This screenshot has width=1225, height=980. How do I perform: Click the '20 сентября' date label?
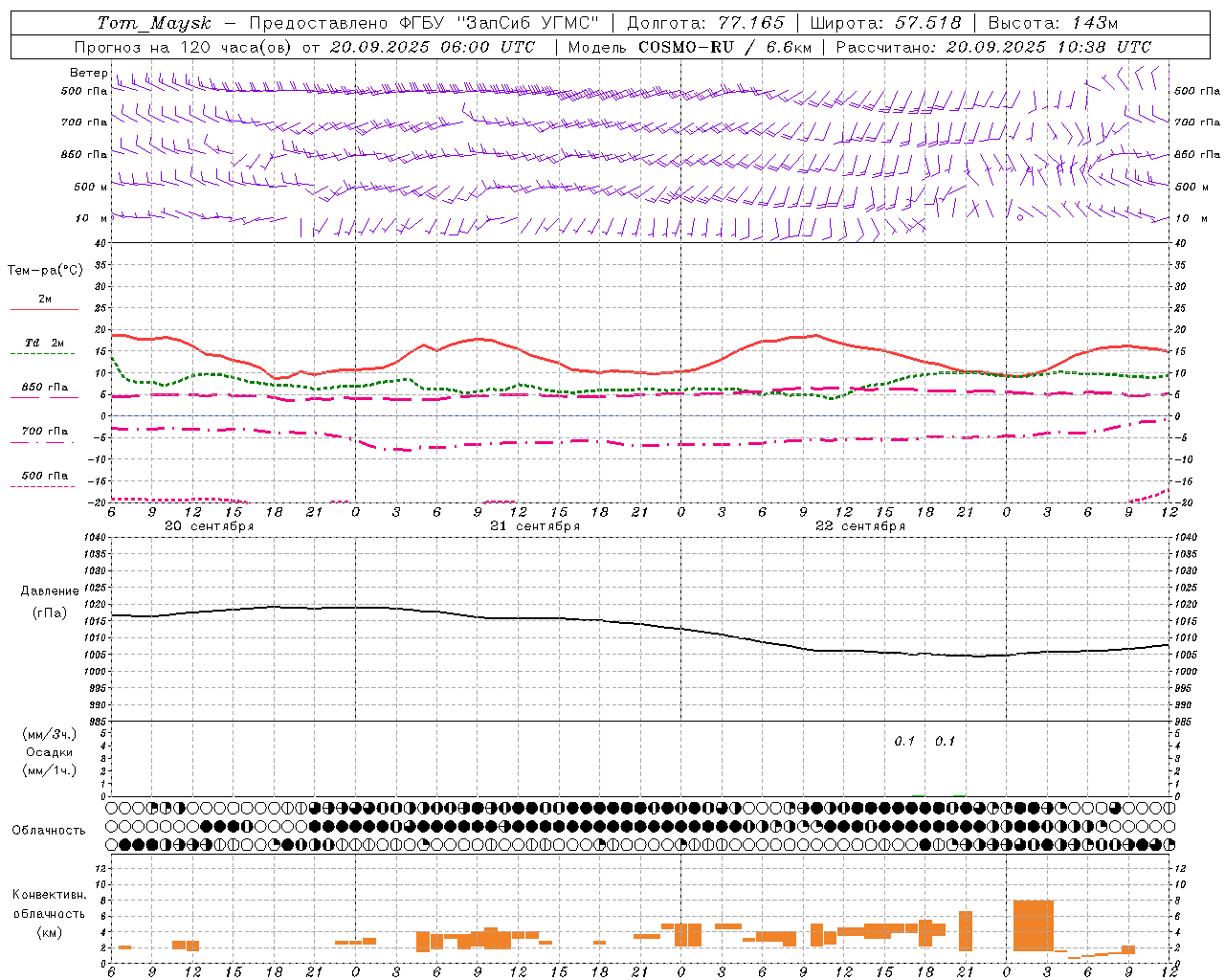click(x=210, y=526)
